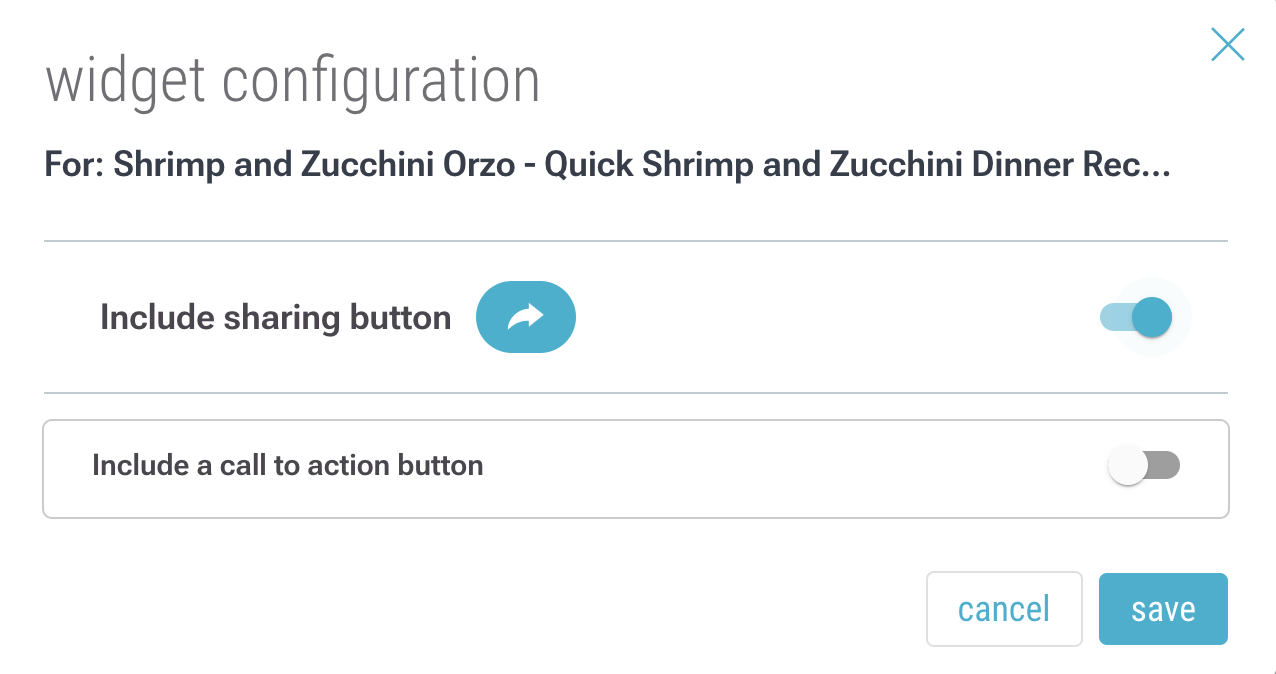Click the white knob of CTA toggle
This screenshot has height=674, width=1276.
pyautogui.click(x=1128, y=466)
